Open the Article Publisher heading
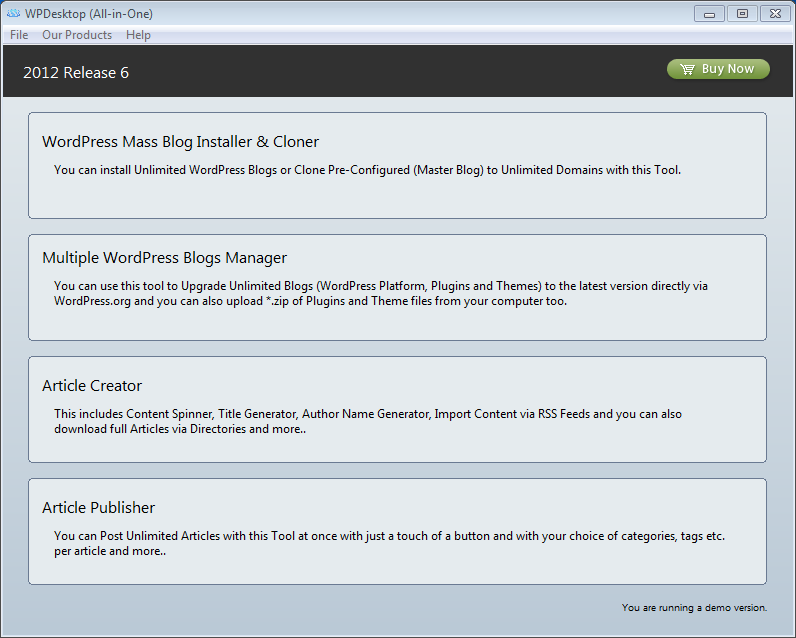This screenshot has width=796, height=638. [98, 508]
